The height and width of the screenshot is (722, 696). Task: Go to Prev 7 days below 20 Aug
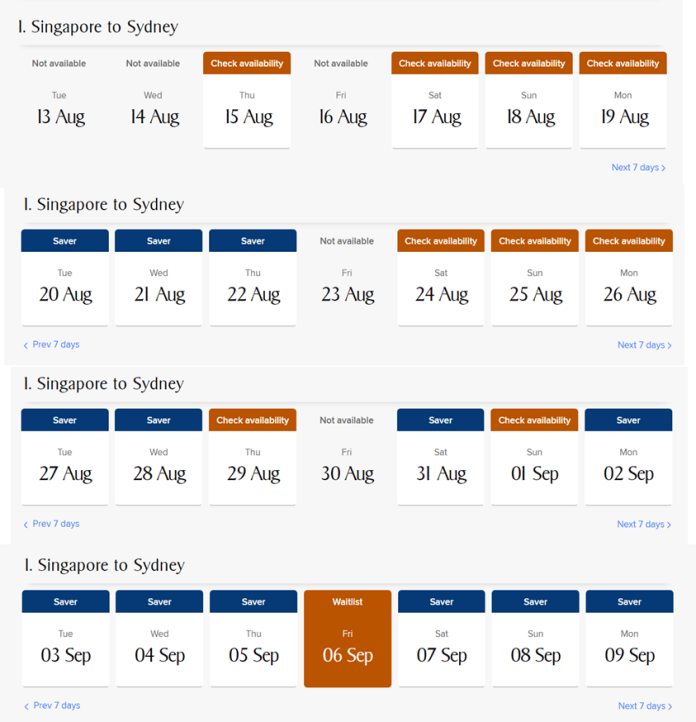pos(52,345)
